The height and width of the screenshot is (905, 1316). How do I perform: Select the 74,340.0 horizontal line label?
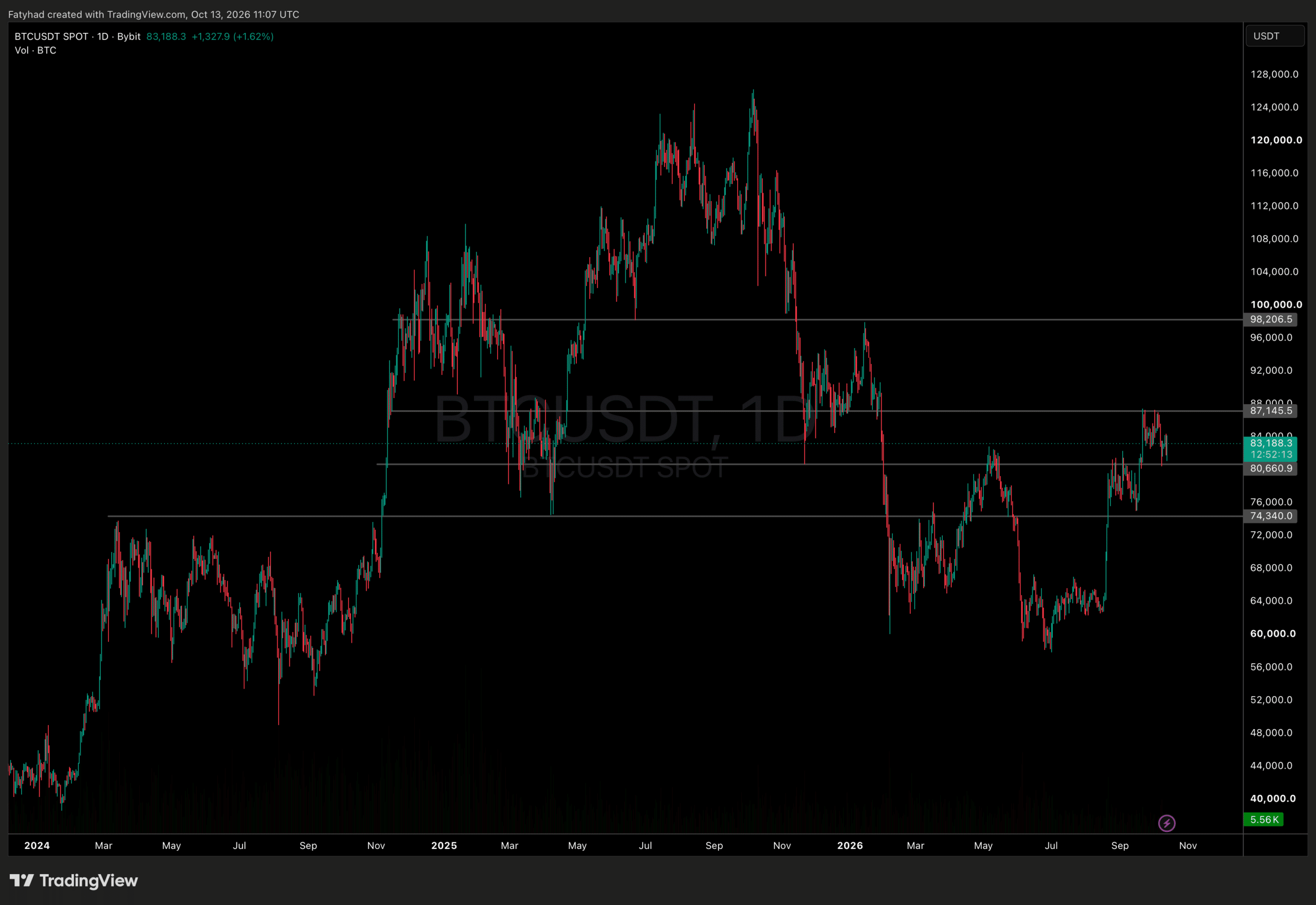(1270, 516)
